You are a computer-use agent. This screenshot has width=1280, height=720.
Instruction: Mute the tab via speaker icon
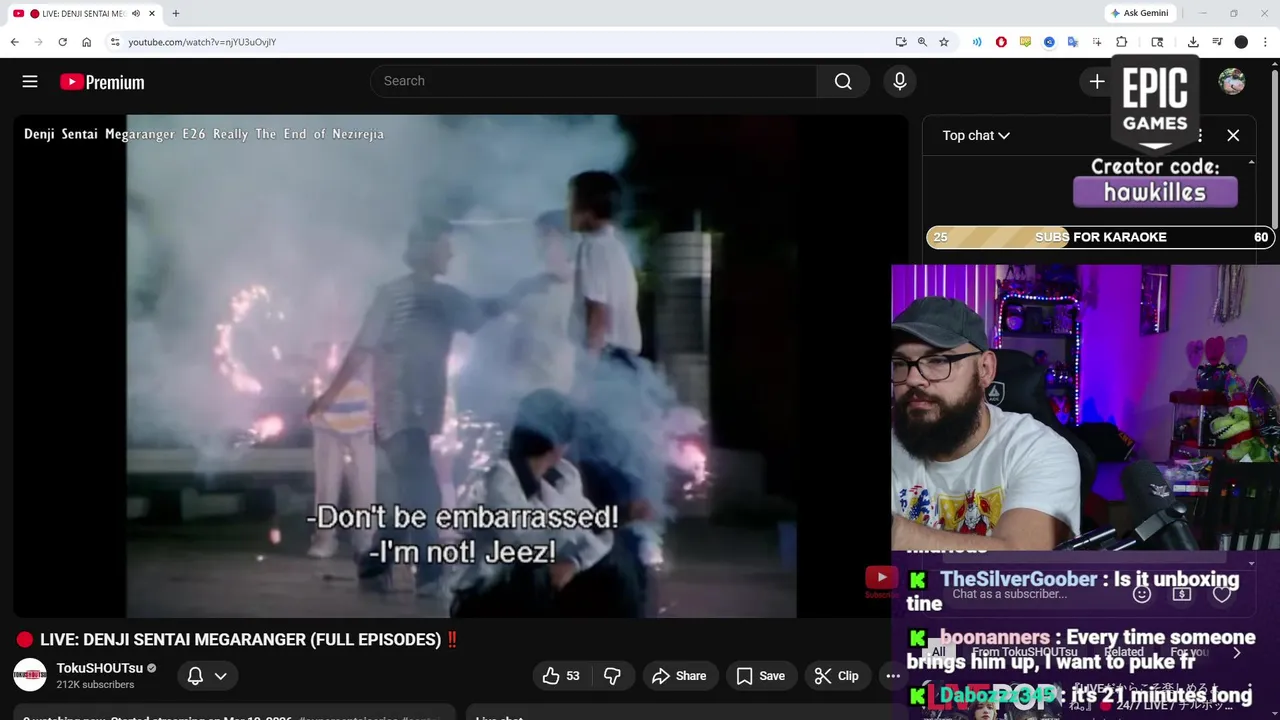[136, 13]
